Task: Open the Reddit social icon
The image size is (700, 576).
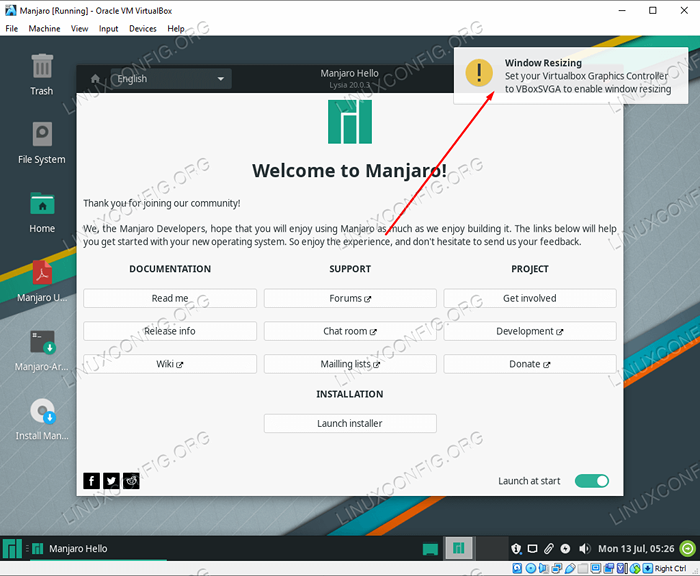Action: point(131,481)
